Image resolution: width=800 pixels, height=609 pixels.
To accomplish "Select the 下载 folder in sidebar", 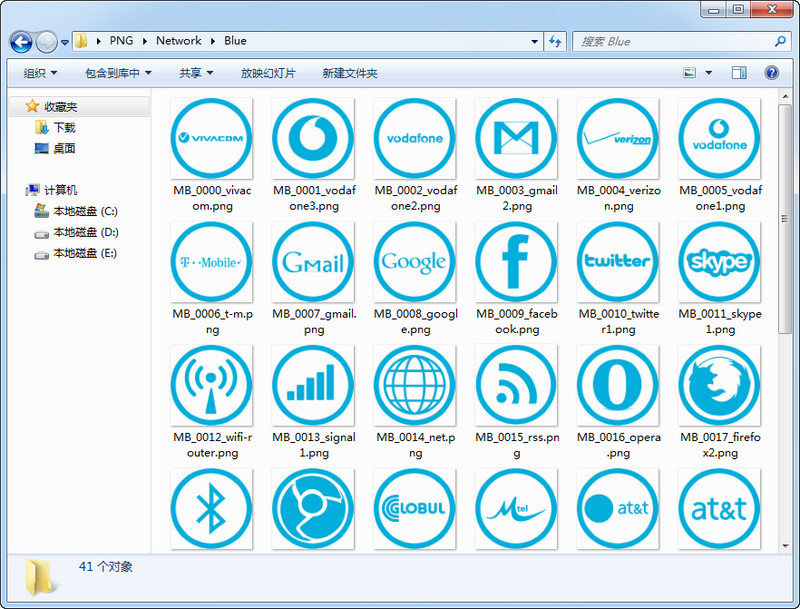I will pos(64,128).
